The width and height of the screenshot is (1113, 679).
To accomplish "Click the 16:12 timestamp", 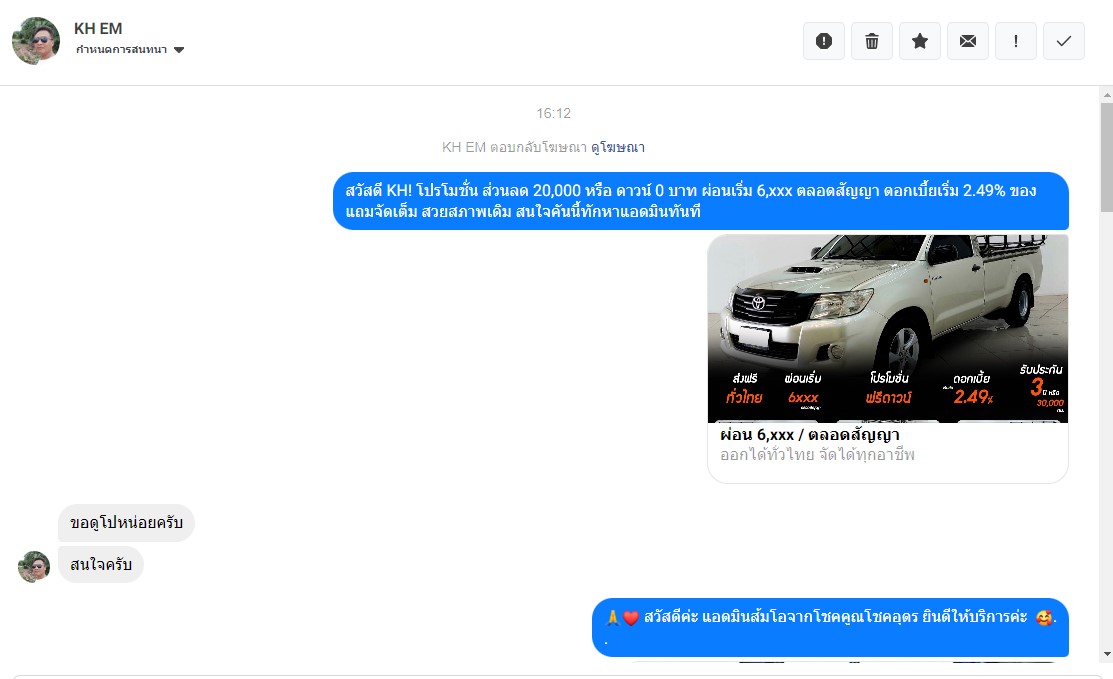I will coord(554,113).
